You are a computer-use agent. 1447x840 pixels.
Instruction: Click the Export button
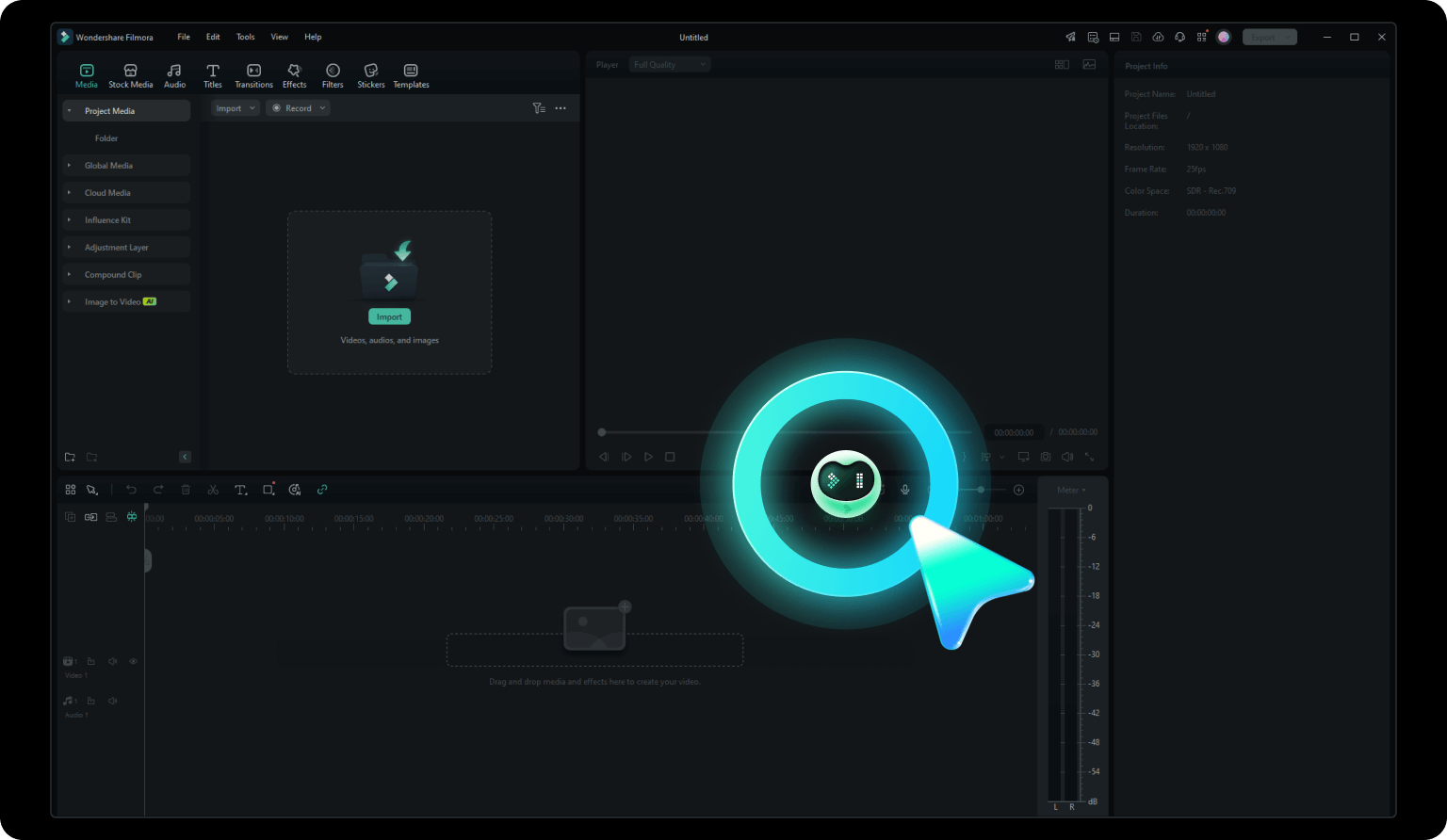click(x=1269, y=37)
